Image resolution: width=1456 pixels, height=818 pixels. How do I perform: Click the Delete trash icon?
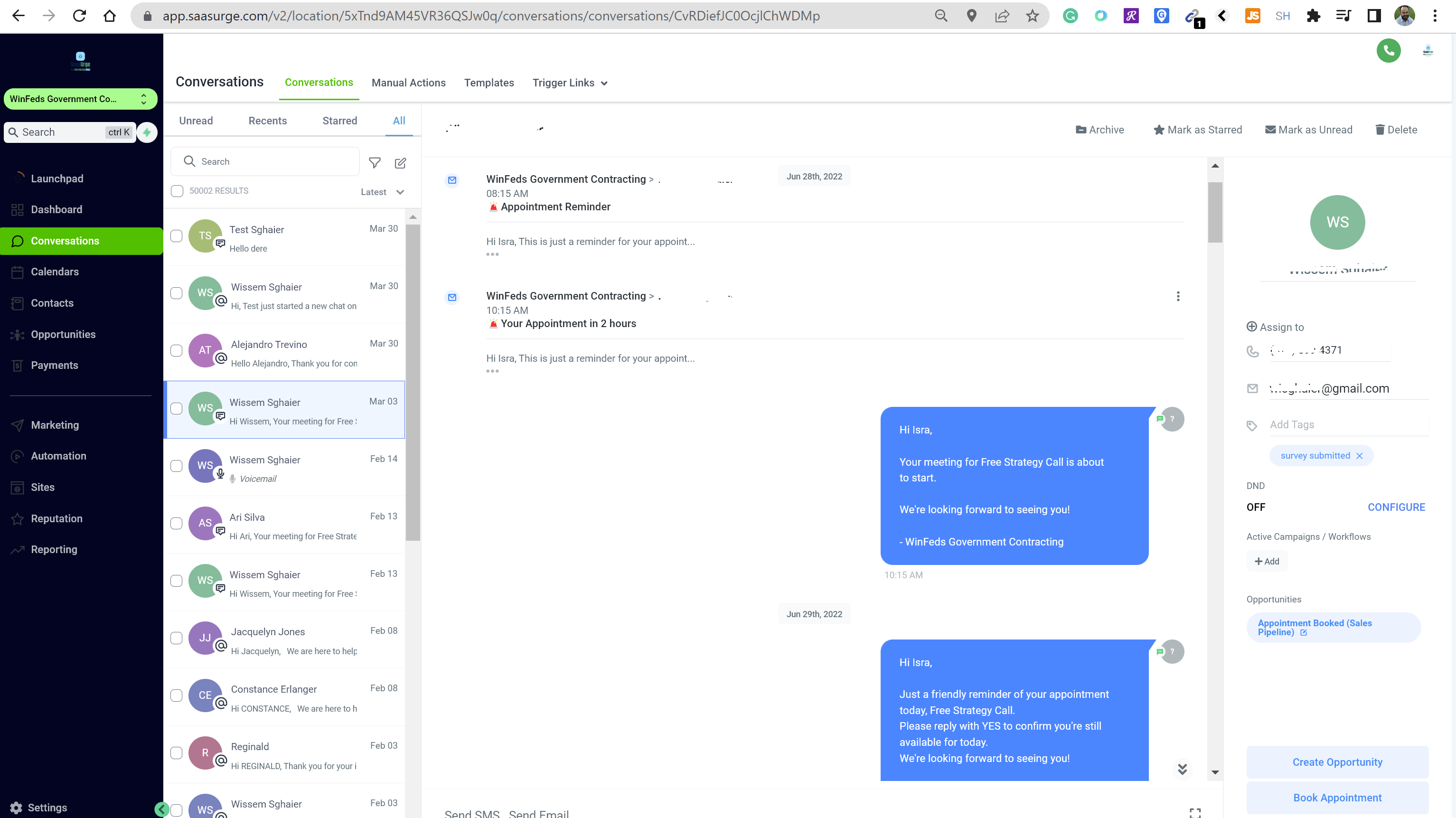point(1380,130)
